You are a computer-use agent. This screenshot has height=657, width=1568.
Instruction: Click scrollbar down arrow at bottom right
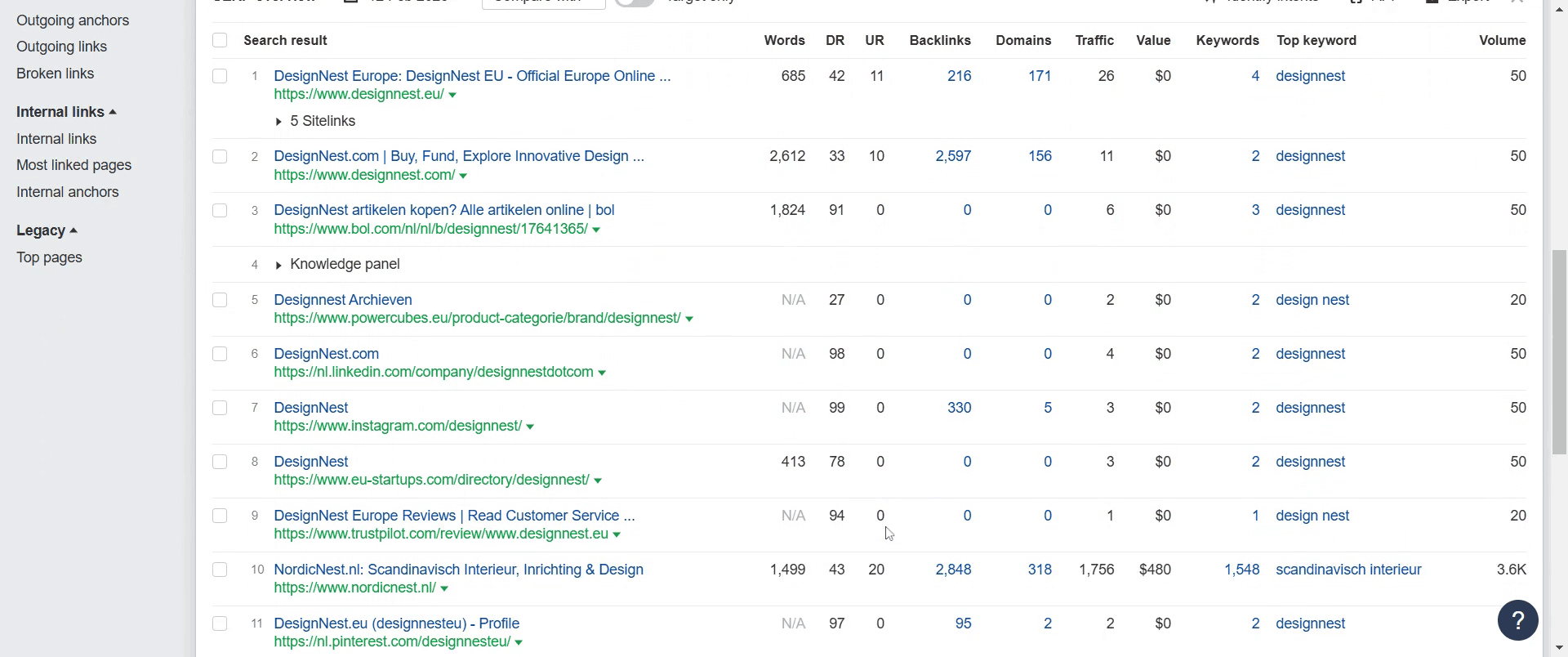click(1561, 649)
